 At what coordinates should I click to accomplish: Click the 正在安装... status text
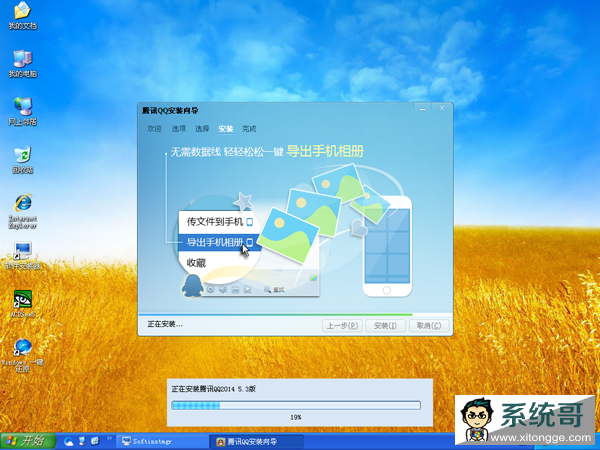pos(165,324)
